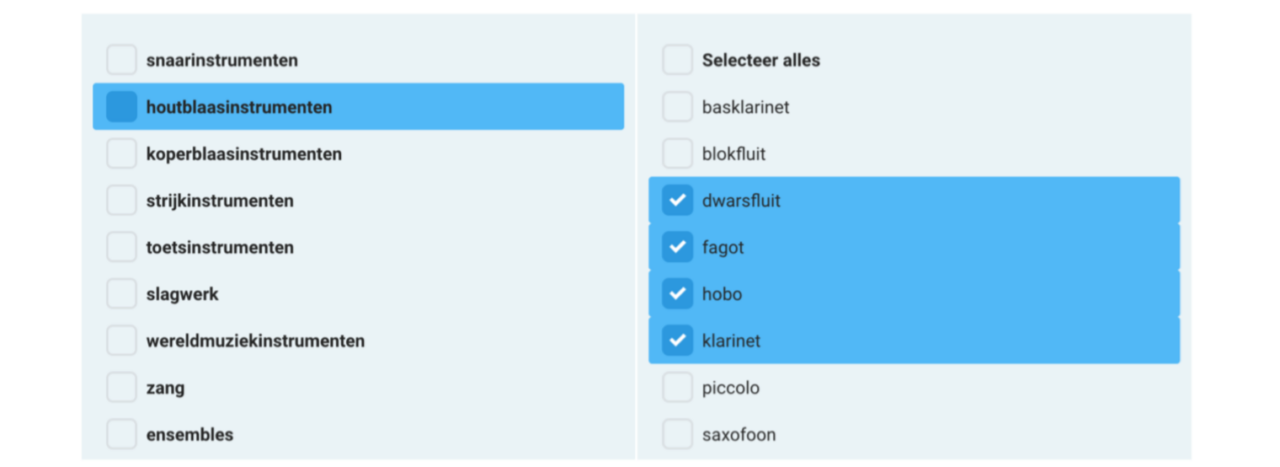
Task: Deselect the fagot checkbox
Action: (677, 247)
